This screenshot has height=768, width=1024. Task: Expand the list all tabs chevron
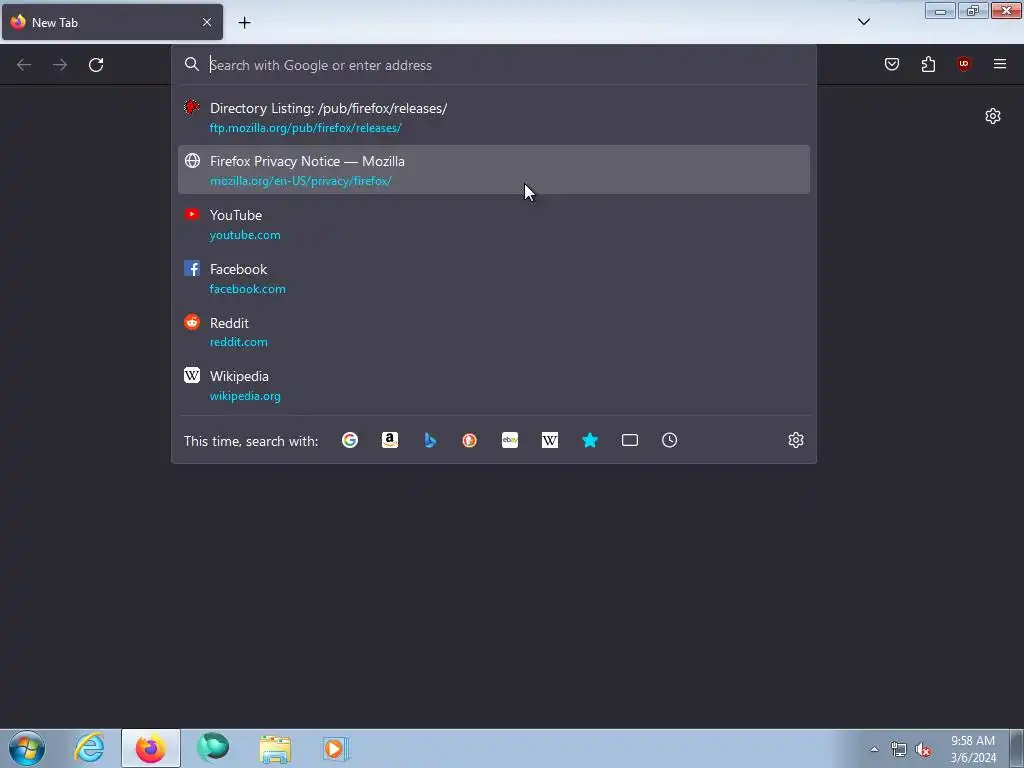[863, 22]
